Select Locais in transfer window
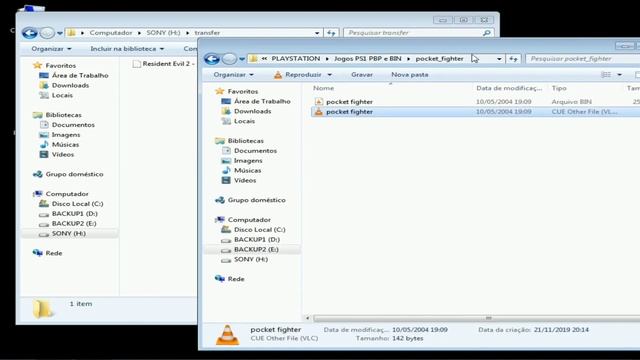The width and height of the screenshot is (640, 360). (x=62, y=95)
